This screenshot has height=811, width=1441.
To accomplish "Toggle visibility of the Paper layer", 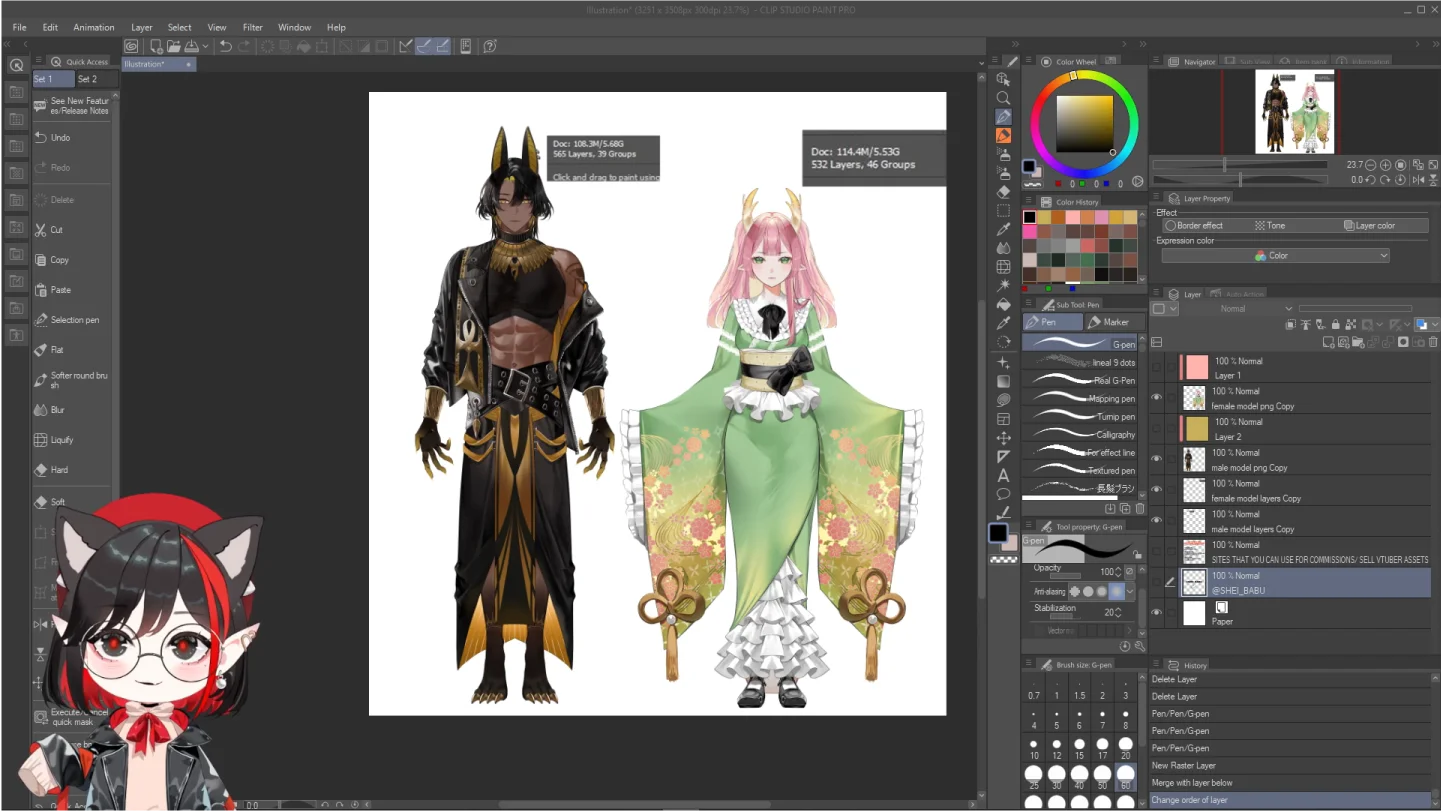I will pos(1157,613).
